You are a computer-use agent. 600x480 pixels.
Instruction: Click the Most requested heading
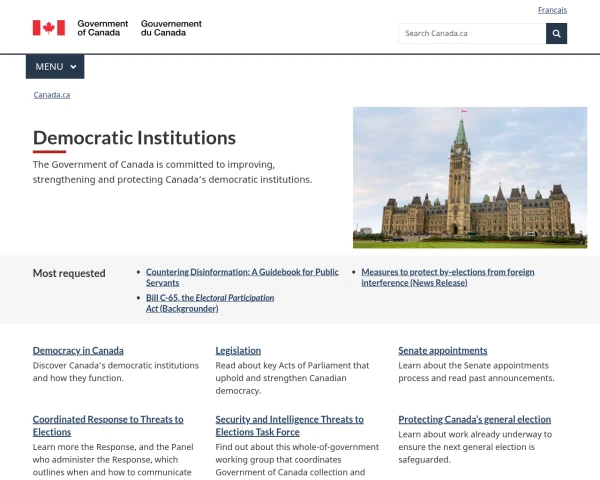(69, 273)
